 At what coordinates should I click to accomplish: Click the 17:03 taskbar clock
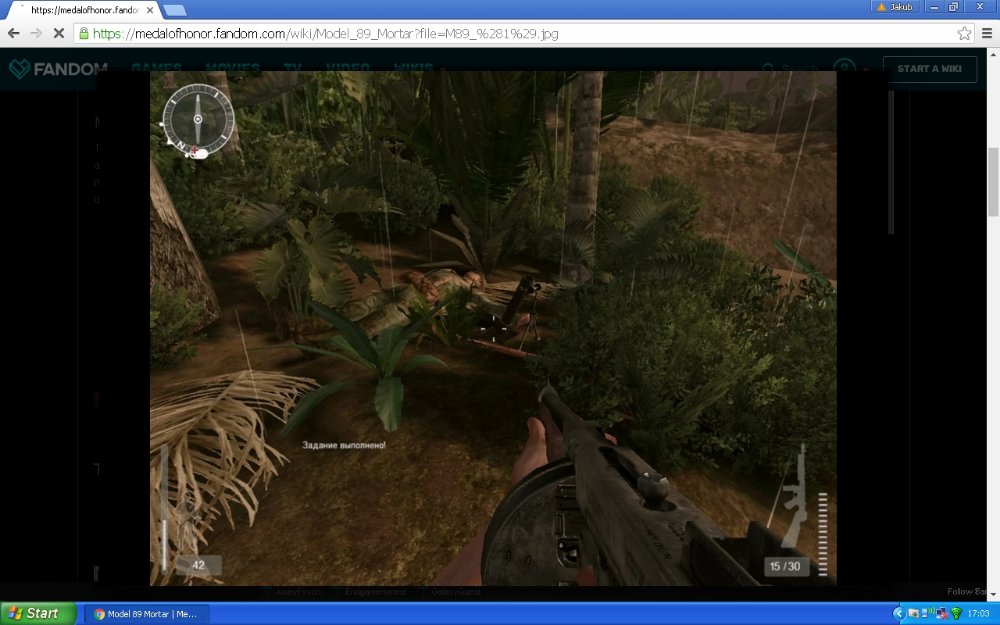tap(978, 614)
